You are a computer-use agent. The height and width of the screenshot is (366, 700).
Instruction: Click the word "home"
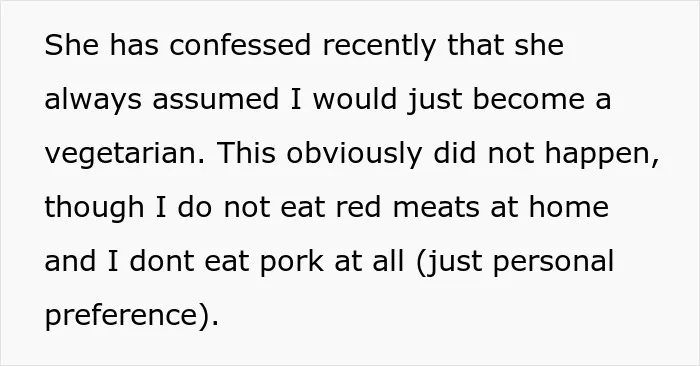[569, 207]
